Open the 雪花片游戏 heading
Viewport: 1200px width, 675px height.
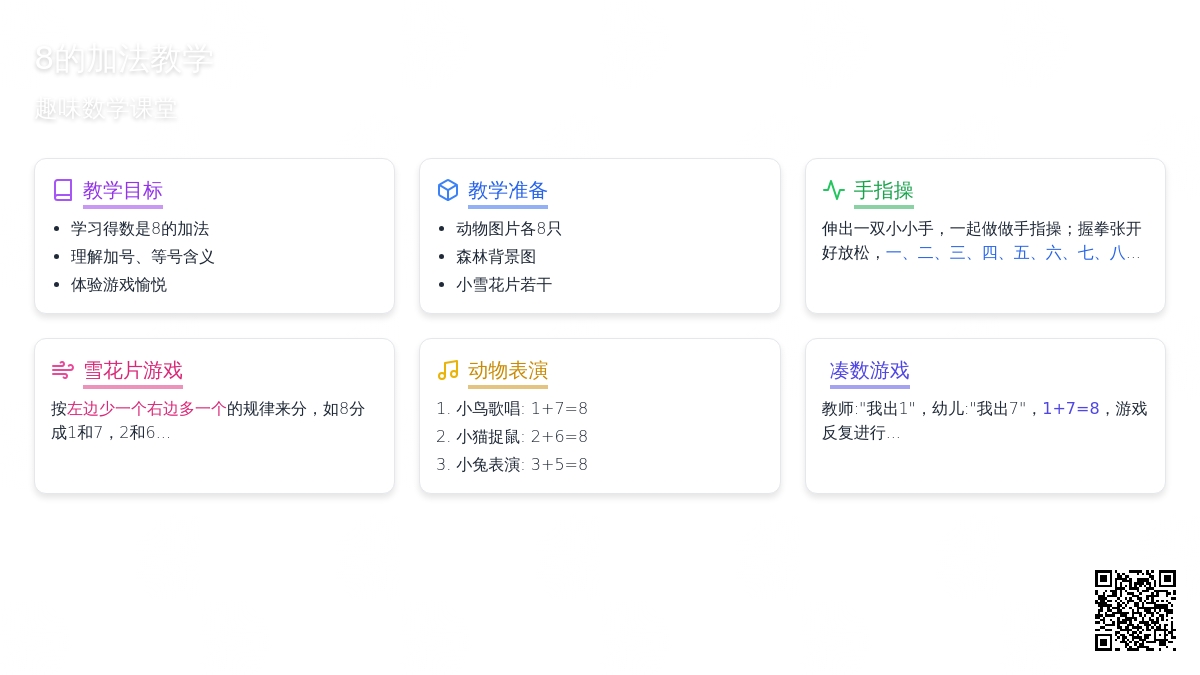coord(133,371)
